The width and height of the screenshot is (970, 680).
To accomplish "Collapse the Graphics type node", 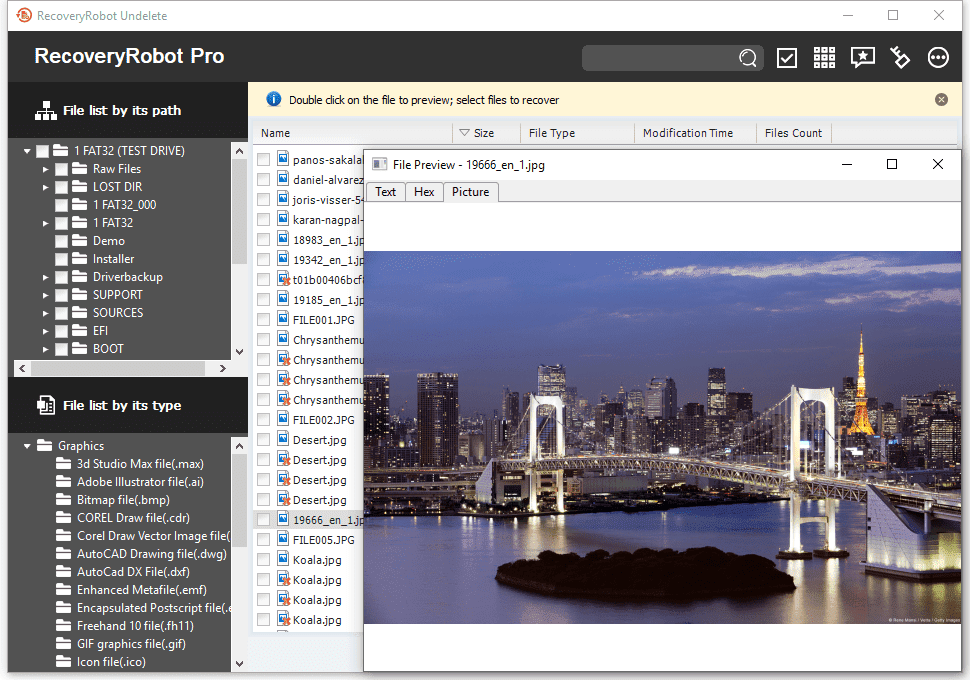I will coord(27,445).
